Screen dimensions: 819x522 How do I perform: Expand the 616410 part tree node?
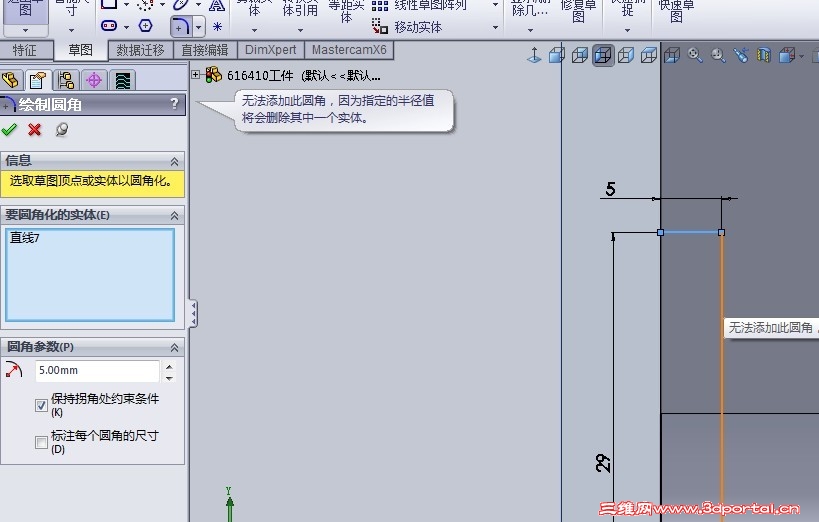click(x=195, y=75)
